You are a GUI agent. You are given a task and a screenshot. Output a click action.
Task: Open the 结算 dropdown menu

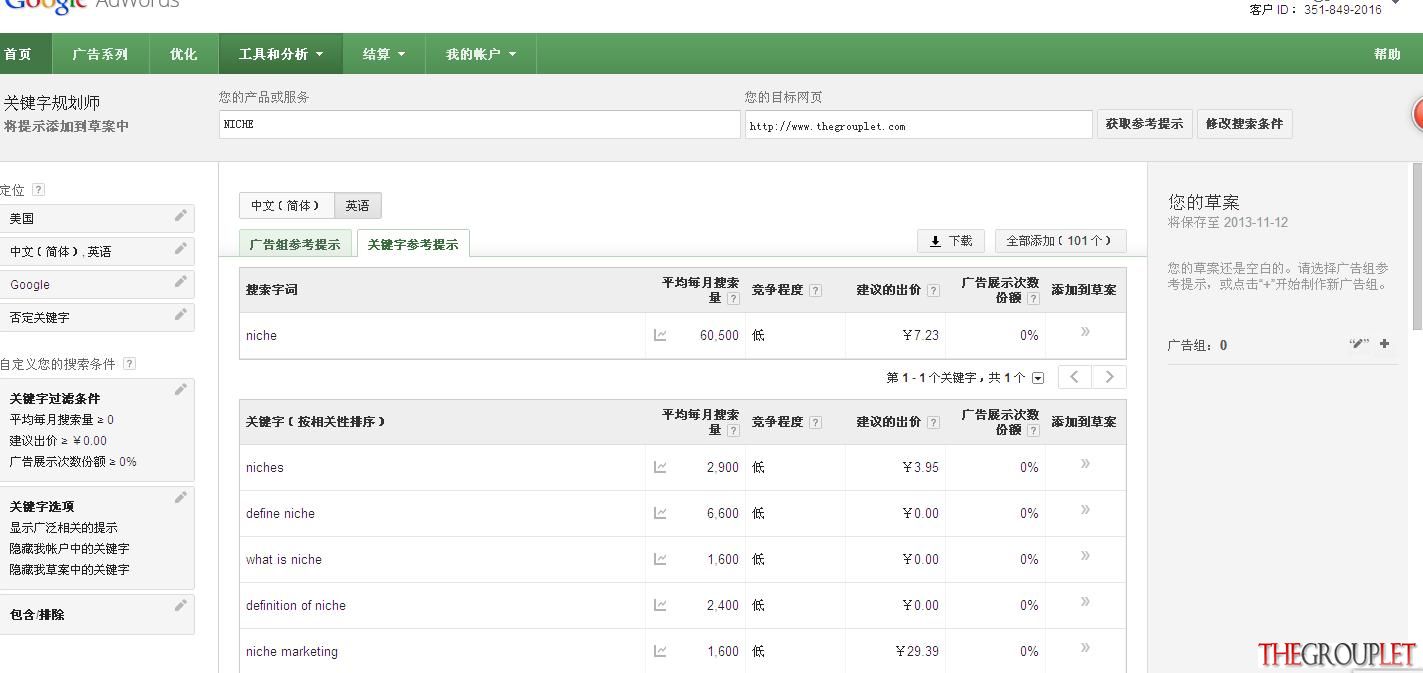[384, 54]
